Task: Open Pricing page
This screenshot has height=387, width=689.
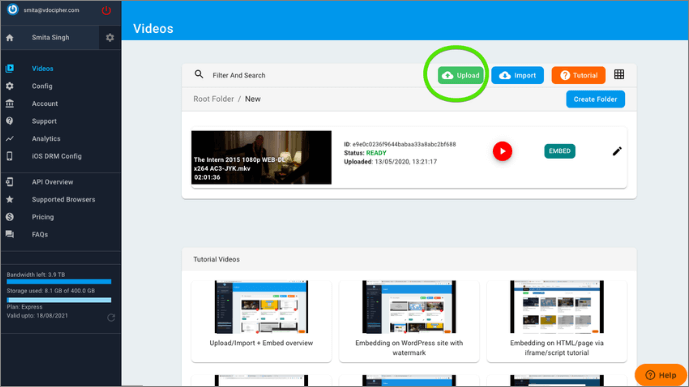Action: (x=43, y=217)
